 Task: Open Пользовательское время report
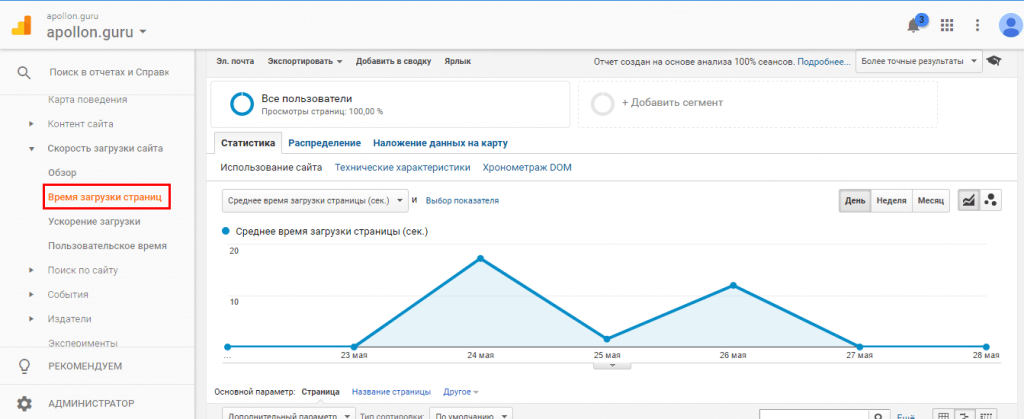pos(107,246)
